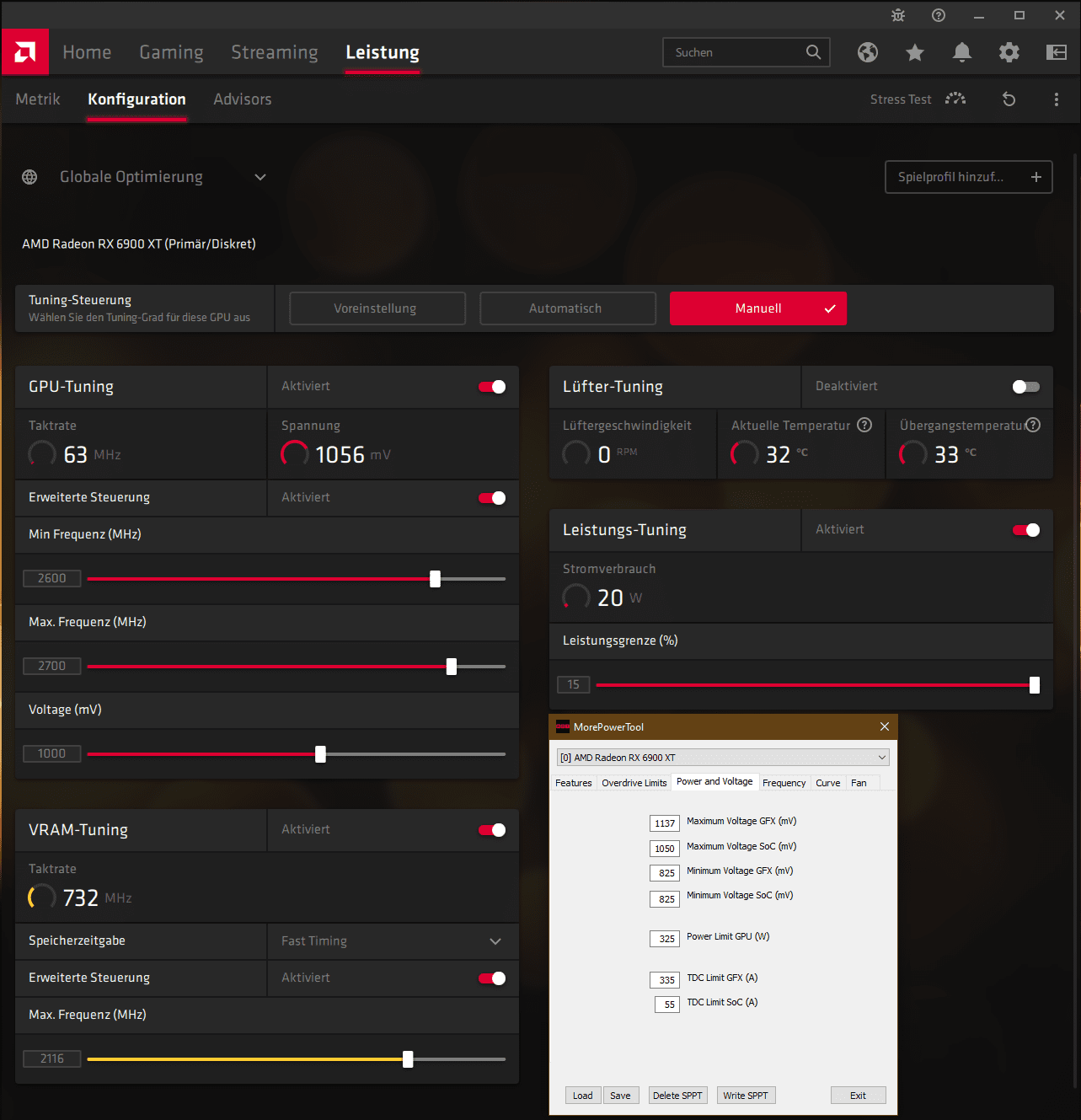The width and height of the screenshot is (1081, 1120).
Task: Select the Leistung tab
Action: pos(383,52)
